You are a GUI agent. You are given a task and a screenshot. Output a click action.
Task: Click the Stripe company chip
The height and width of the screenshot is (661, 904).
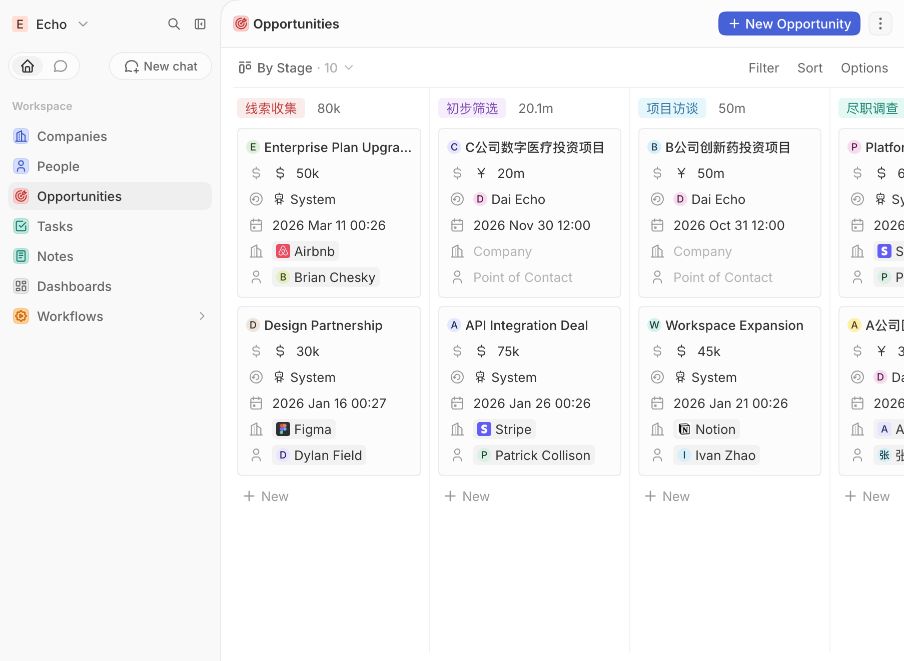point(504,429)
